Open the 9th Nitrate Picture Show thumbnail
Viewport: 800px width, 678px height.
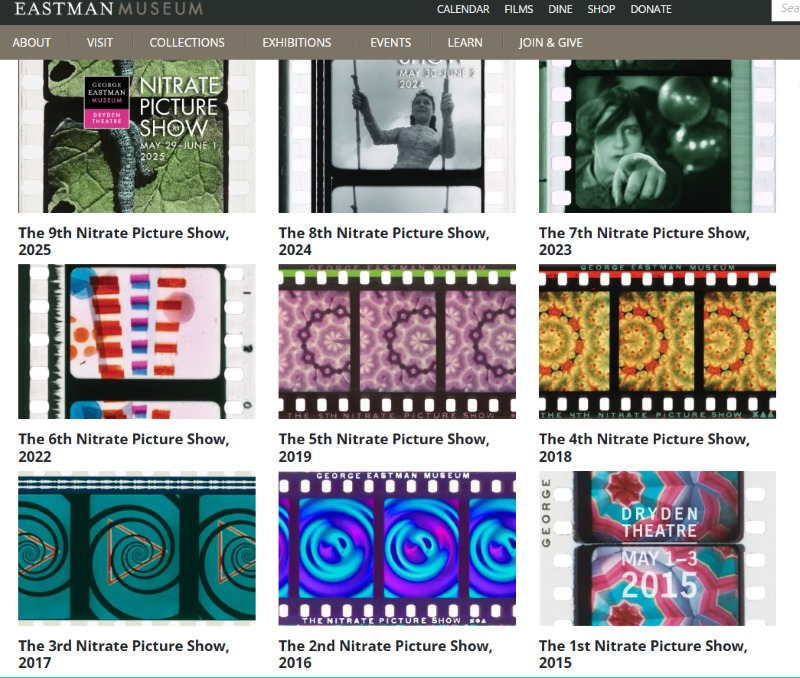click(137, 135)
